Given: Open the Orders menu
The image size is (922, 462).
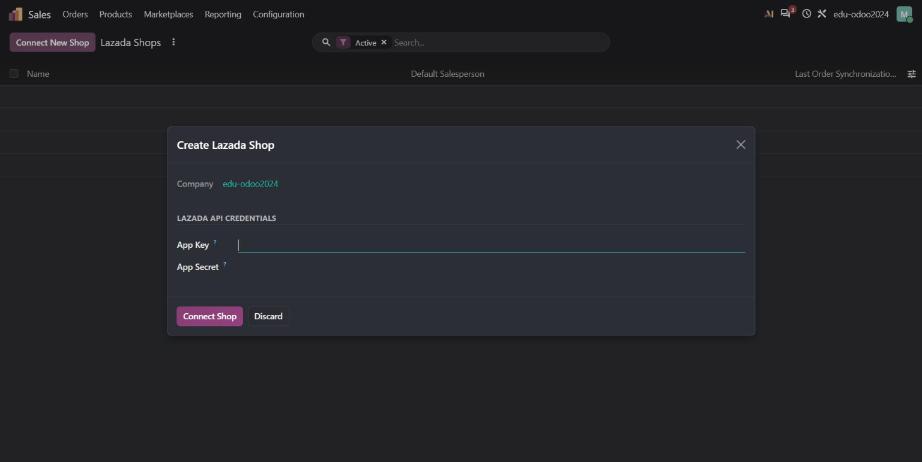Looking at the screenshot, I should [x=75, y=14].
